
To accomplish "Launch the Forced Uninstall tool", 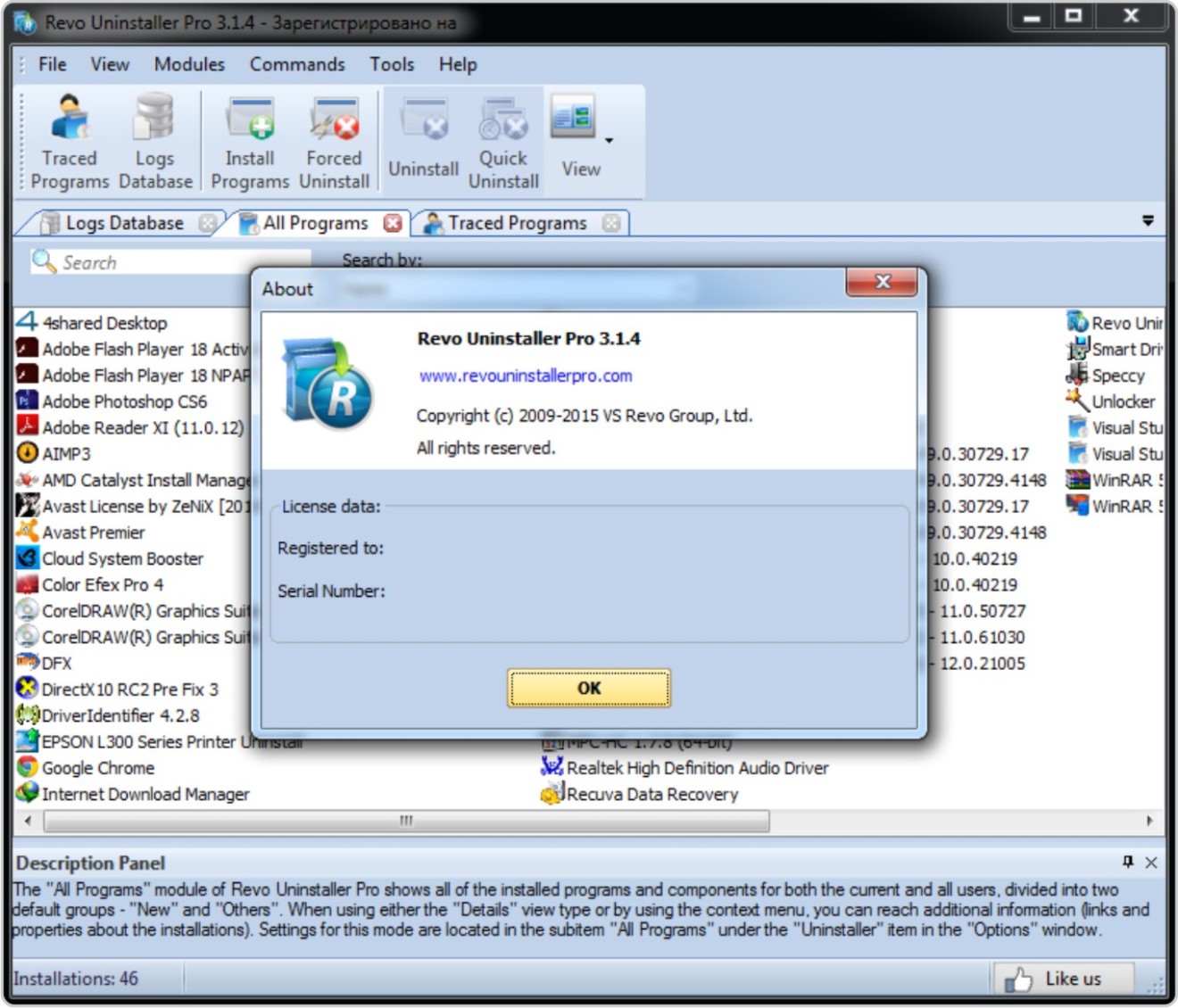I will 335,143.
